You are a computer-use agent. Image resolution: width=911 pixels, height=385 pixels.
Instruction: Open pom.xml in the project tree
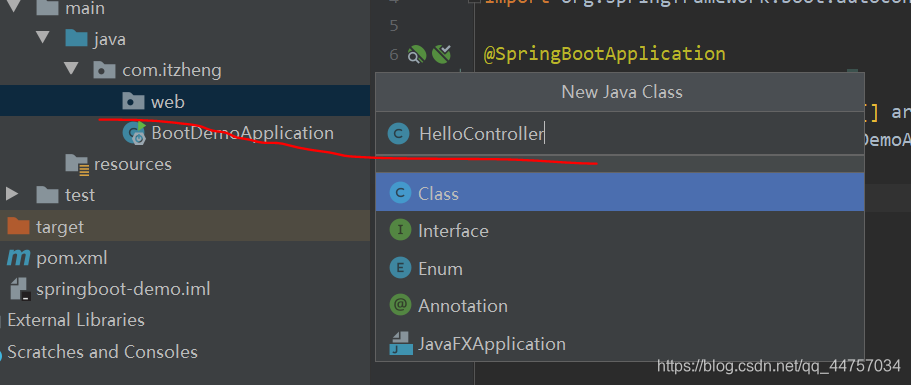(71, 258)
